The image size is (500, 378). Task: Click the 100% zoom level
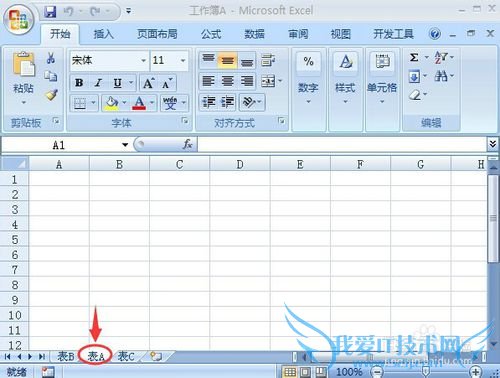(x=349, y=371)
